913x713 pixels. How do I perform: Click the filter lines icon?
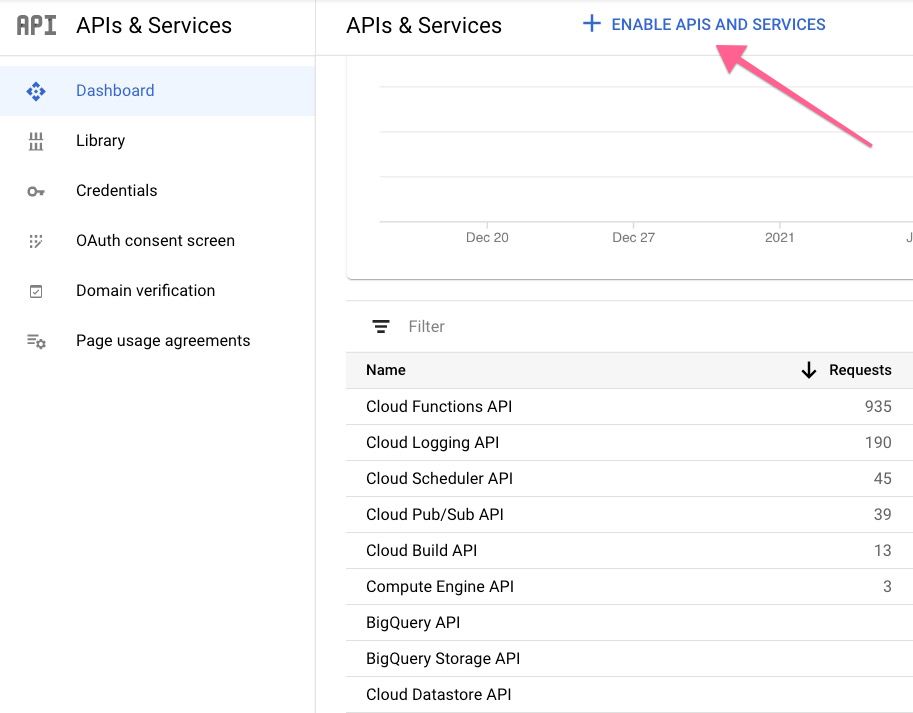[381, 327]
